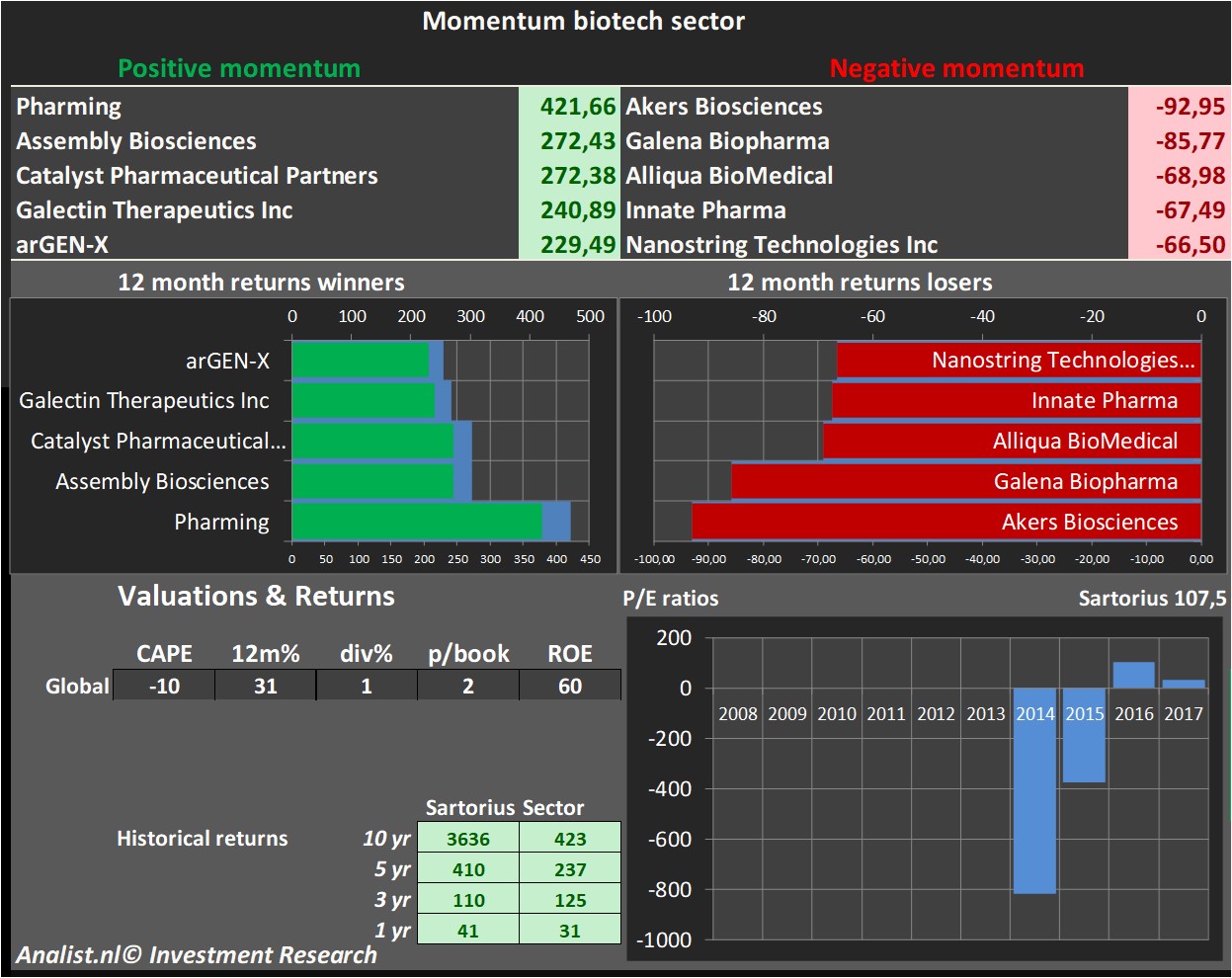This screenshot has width=1232, height=978.
Task: Select Sartorius 5 yr return 410
Action: pyautogui.click(x=468, y=869)
